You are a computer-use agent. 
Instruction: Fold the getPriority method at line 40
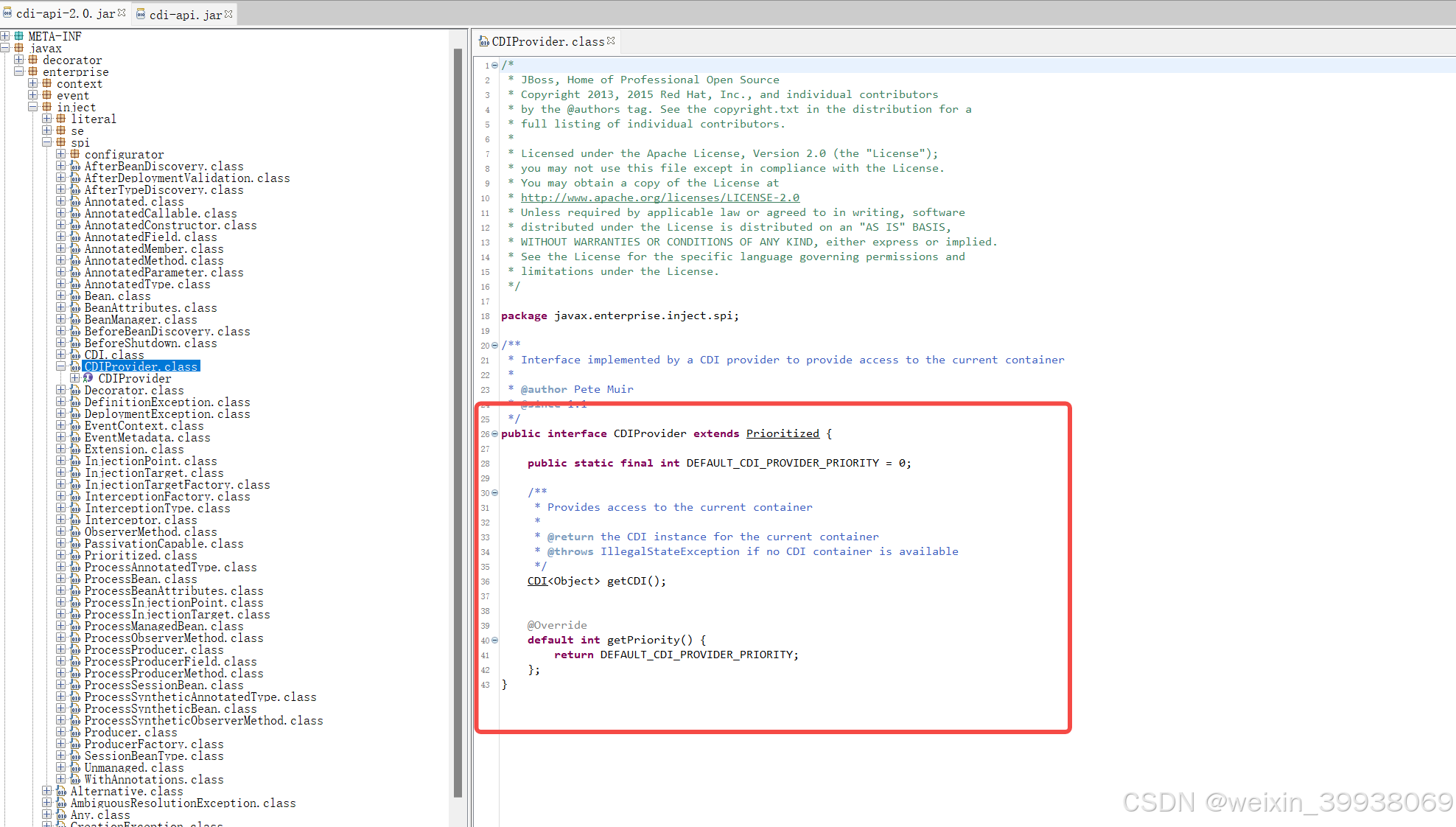coord(494,641)
